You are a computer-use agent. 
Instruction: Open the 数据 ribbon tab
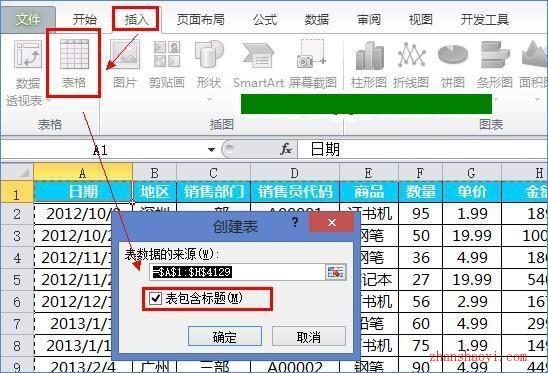(x=317, y=19)
